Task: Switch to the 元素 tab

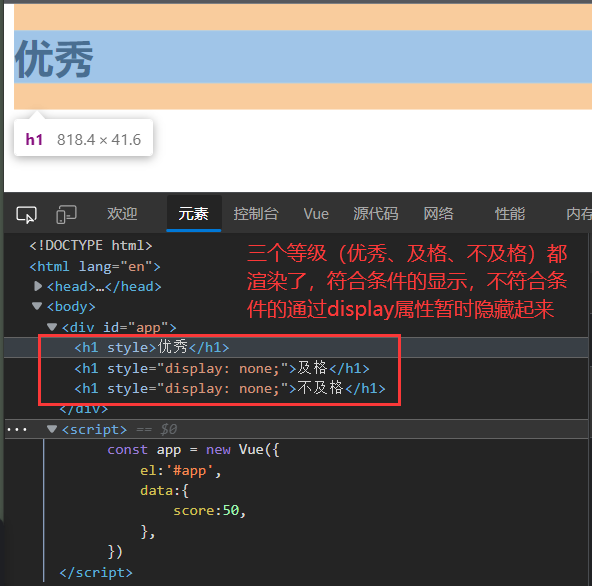Action: pos(193,214)
